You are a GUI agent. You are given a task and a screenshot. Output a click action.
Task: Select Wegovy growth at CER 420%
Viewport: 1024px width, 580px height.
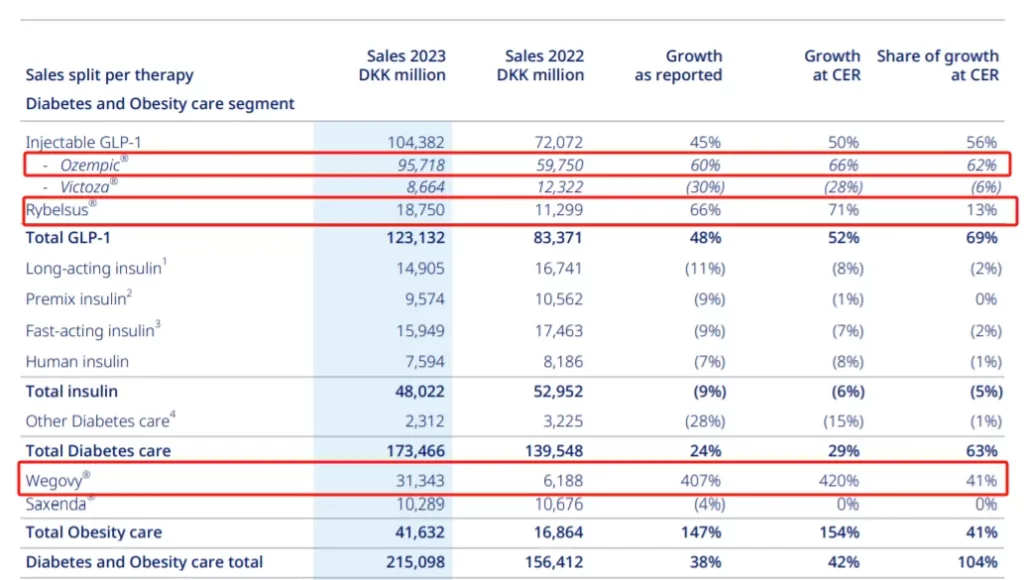pos(839,481)
